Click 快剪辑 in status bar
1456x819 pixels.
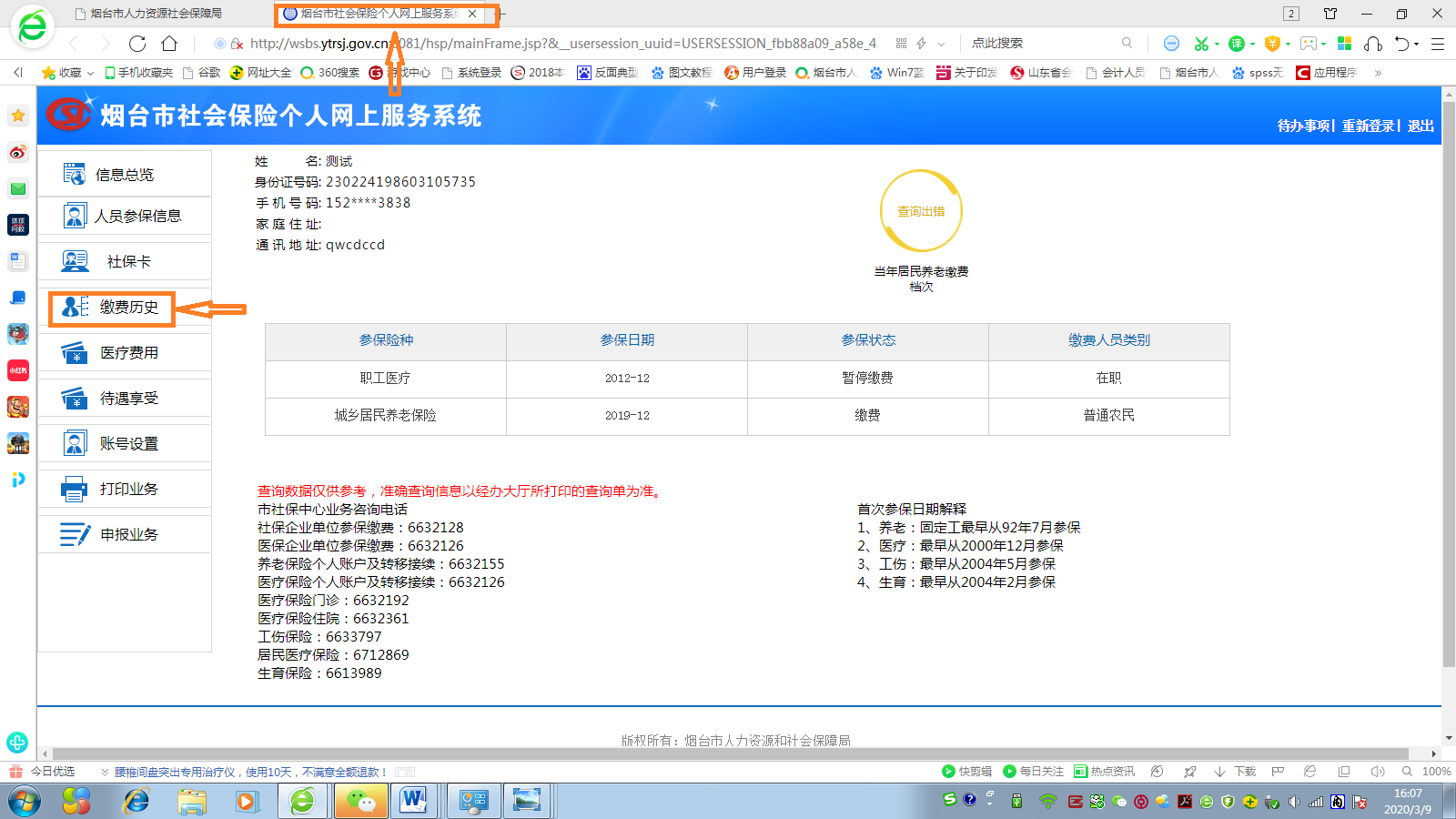[x=967, y=772]
